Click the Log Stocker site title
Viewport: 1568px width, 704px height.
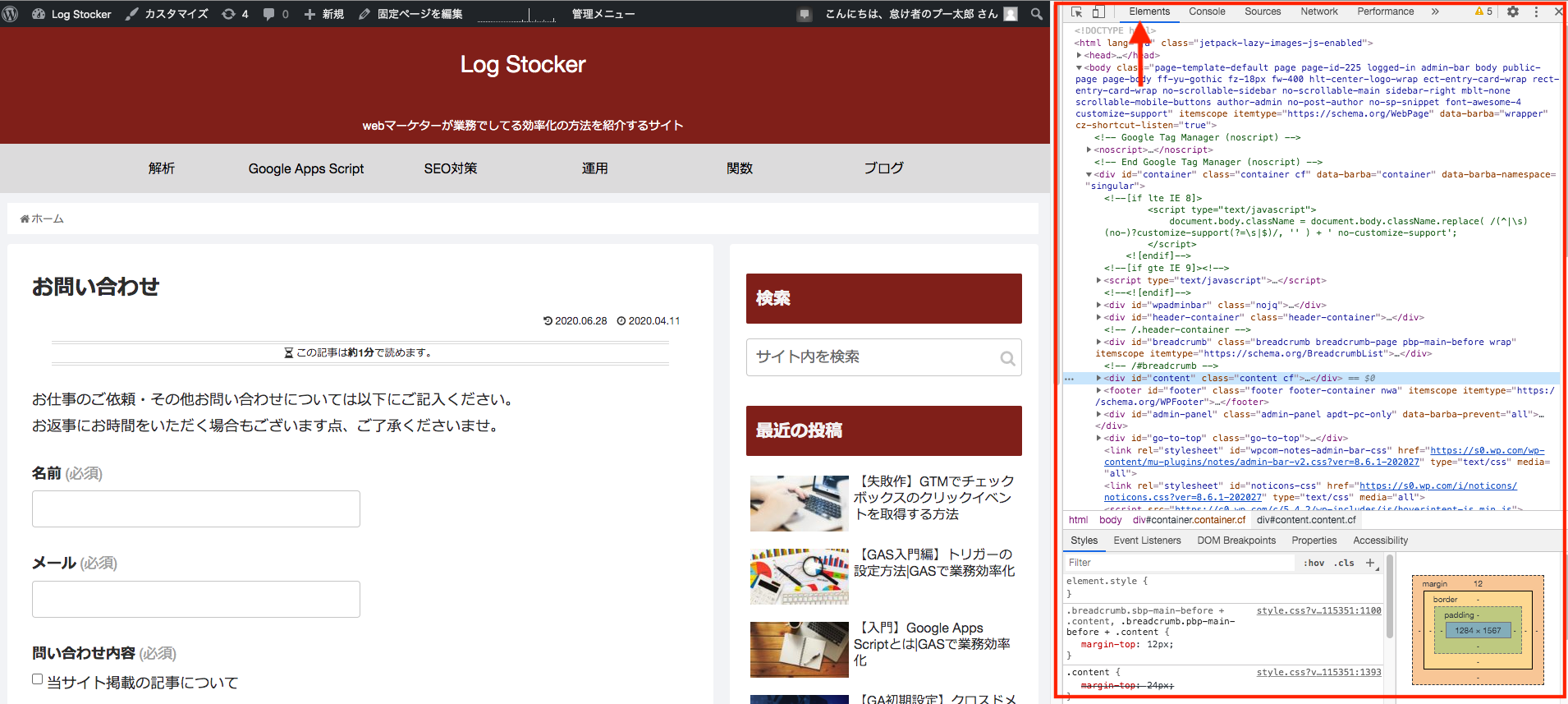(523, 64)
